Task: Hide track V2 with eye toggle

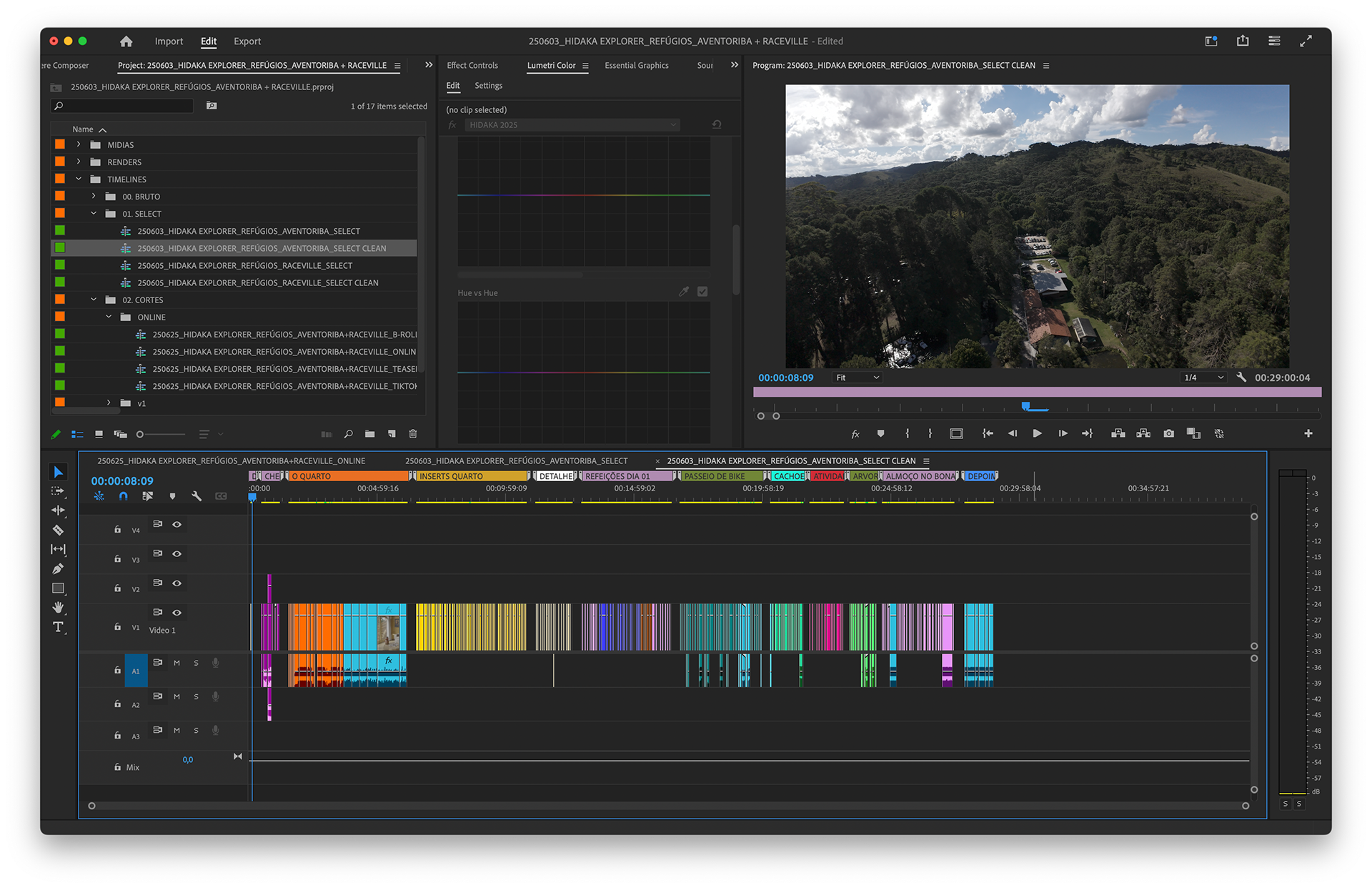Action: 177,583
